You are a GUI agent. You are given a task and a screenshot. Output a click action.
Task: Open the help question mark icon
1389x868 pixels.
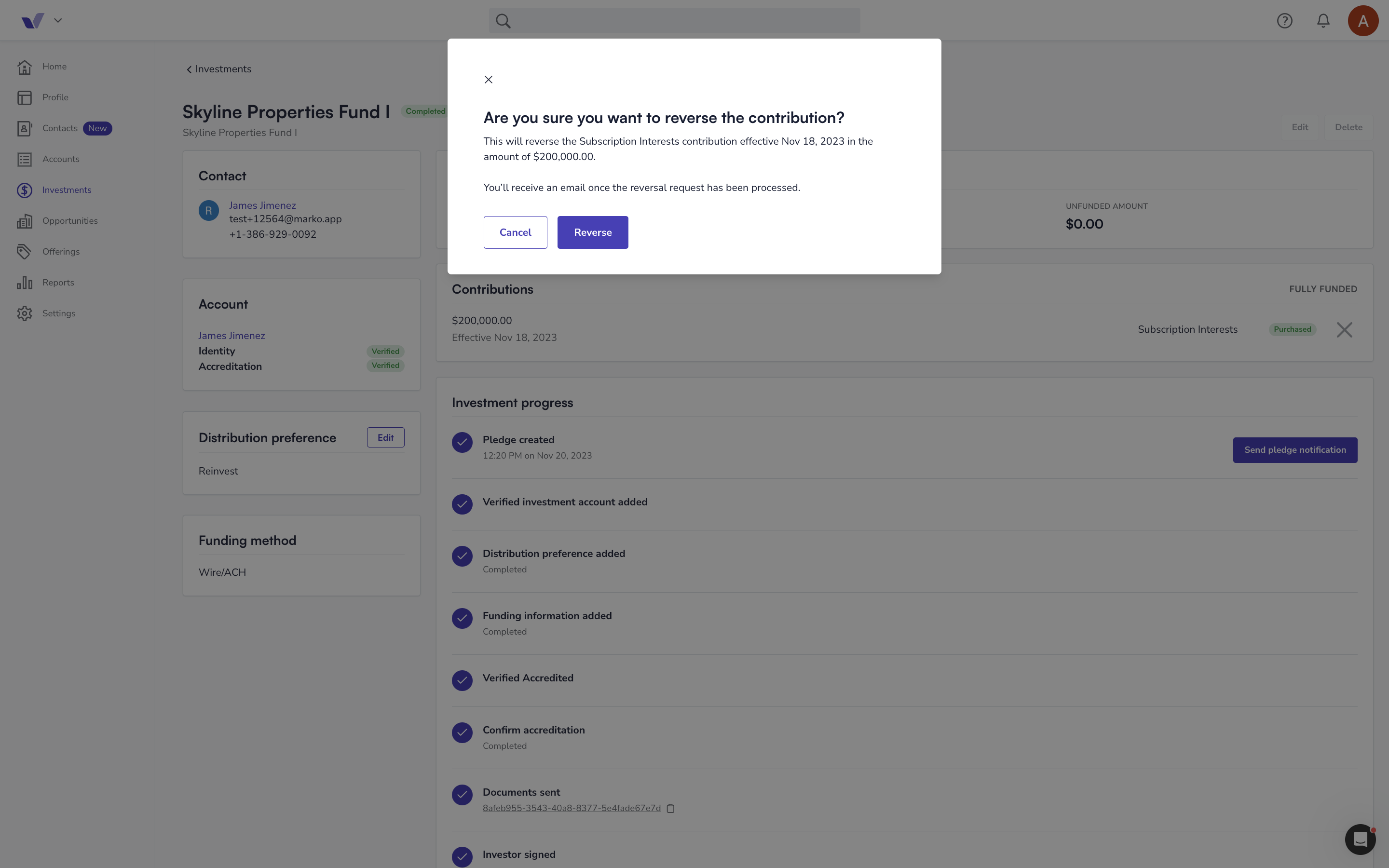[1284, 21]
